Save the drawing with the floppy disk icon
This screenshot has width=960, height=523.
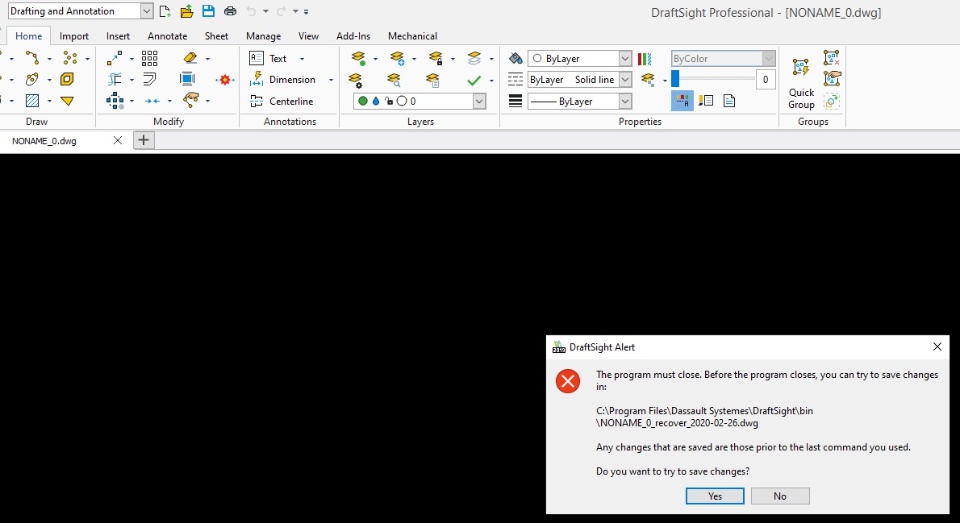pyautogui.click(x=208, y=11)
